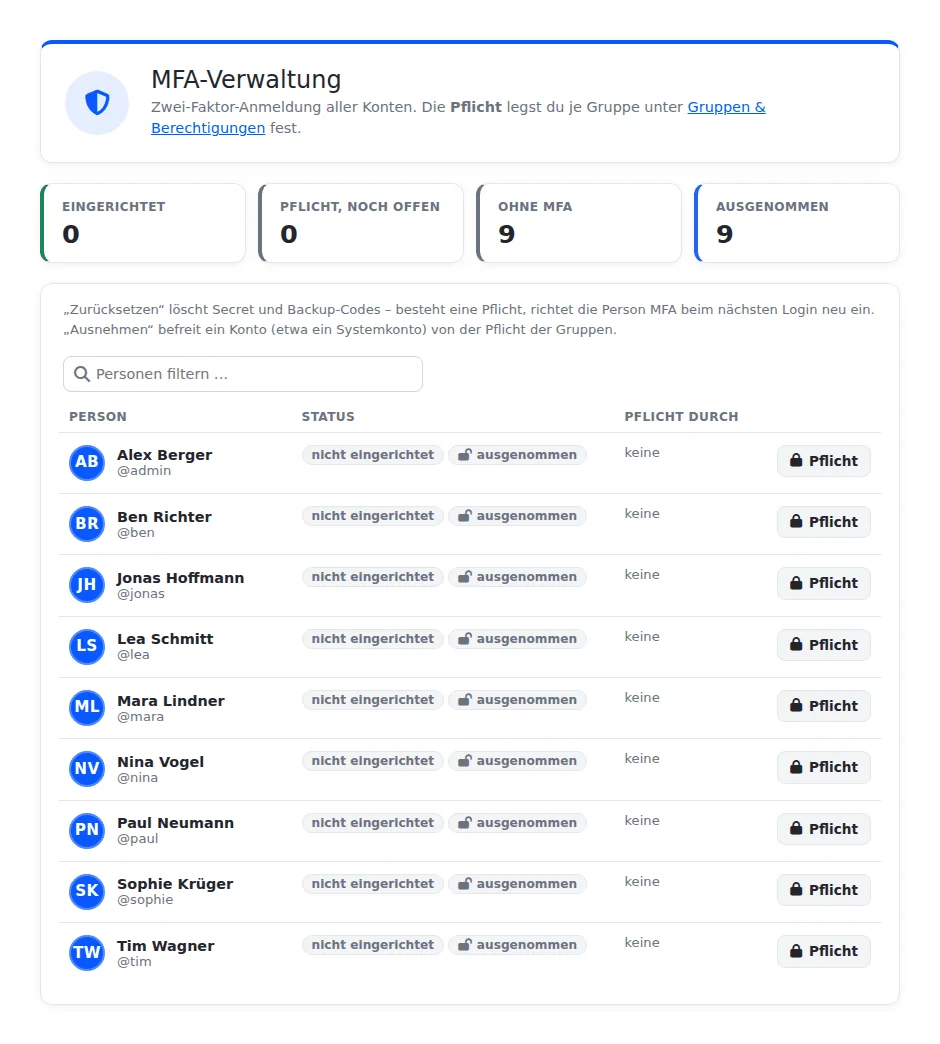The height and width of the screenshot is (1044, 940).
Task: Click the PN avatar of Paul Neumann
Action: pos(87,830)
